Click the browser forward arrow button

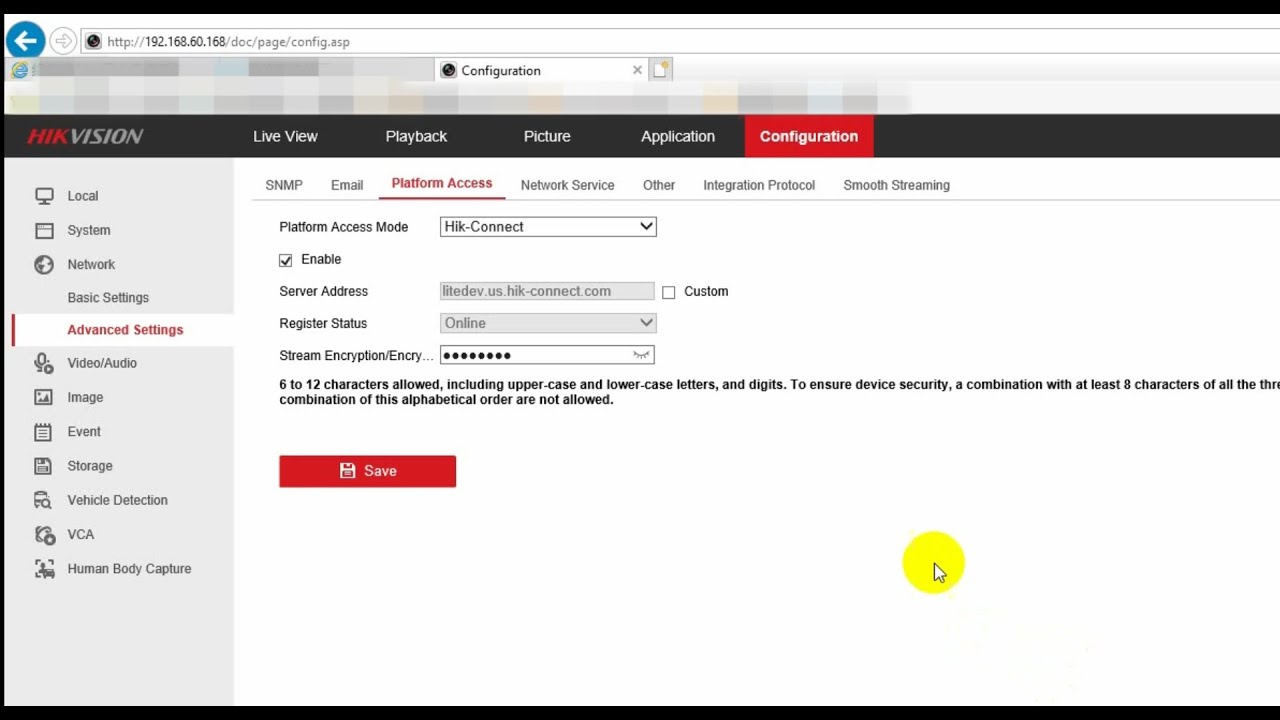coord(62,41)
